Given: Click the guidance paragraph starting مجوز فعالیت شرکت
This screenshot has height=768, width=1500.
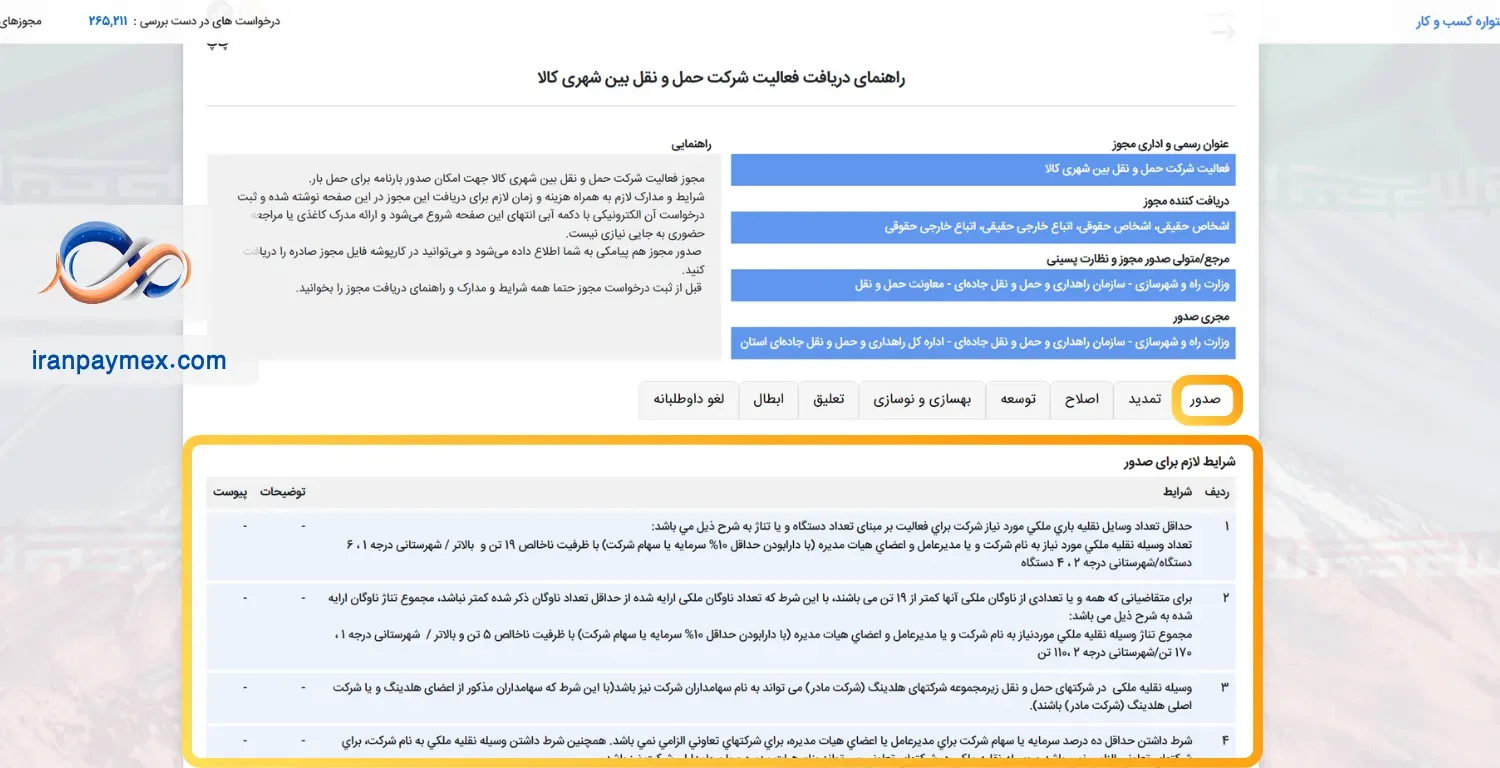Looking at the screenshot, I should [472, 233].
